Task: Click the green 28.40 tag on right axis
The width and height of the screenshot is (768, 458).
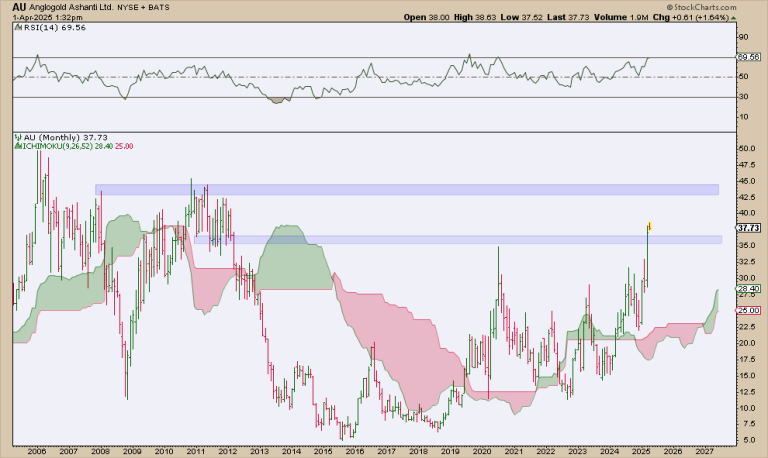Action: tap(748, 289)
